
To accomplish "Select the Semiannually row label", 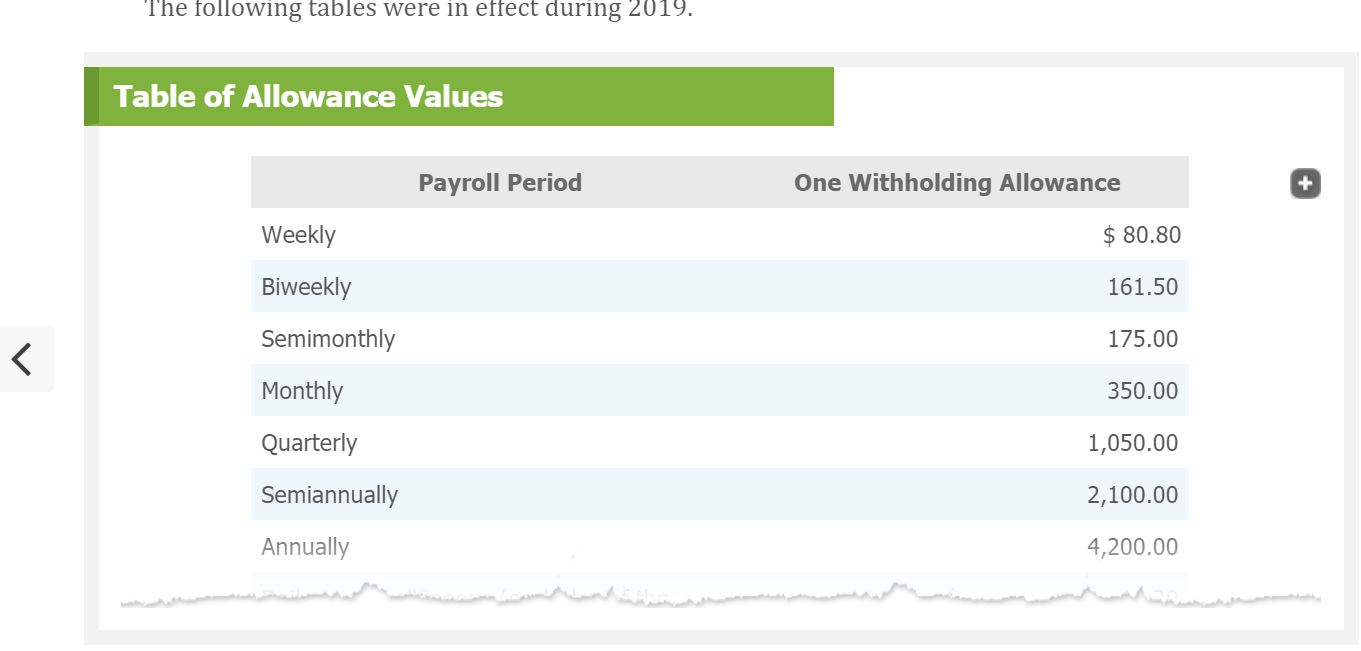I will tap(329, 495).
